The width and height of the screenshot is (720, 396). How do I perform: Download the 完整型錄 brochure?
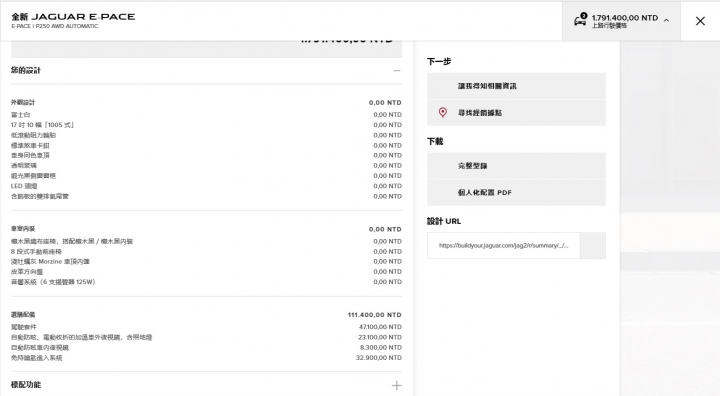click(x=516, y=166)
